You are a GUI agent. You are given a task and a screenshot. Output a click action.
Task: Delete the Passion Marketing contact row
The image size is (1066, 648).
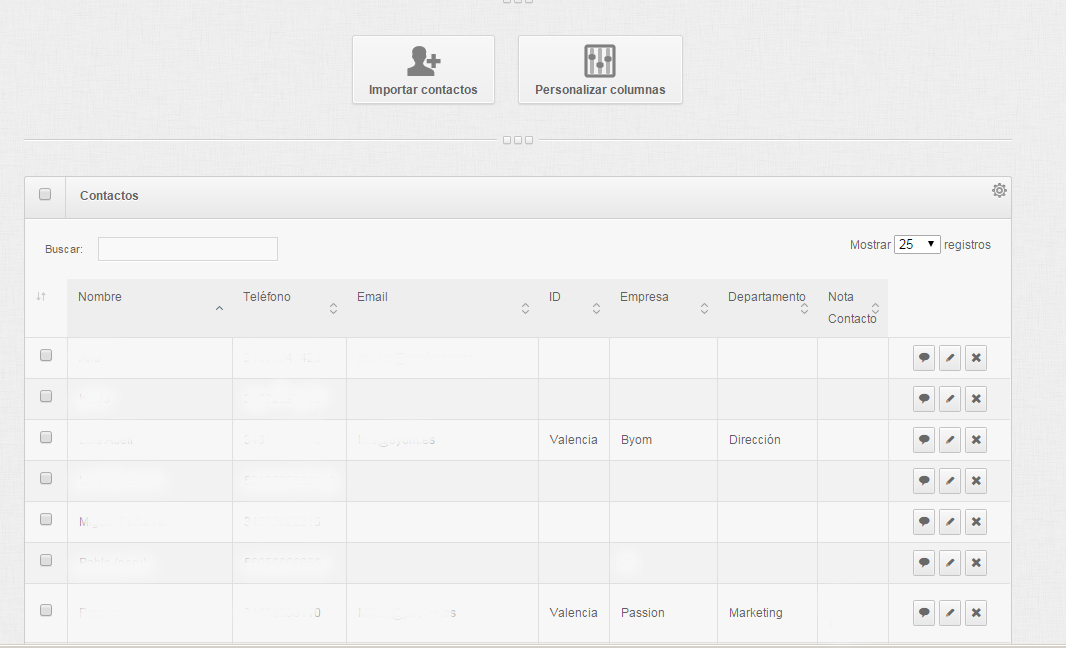click(976, 613)
